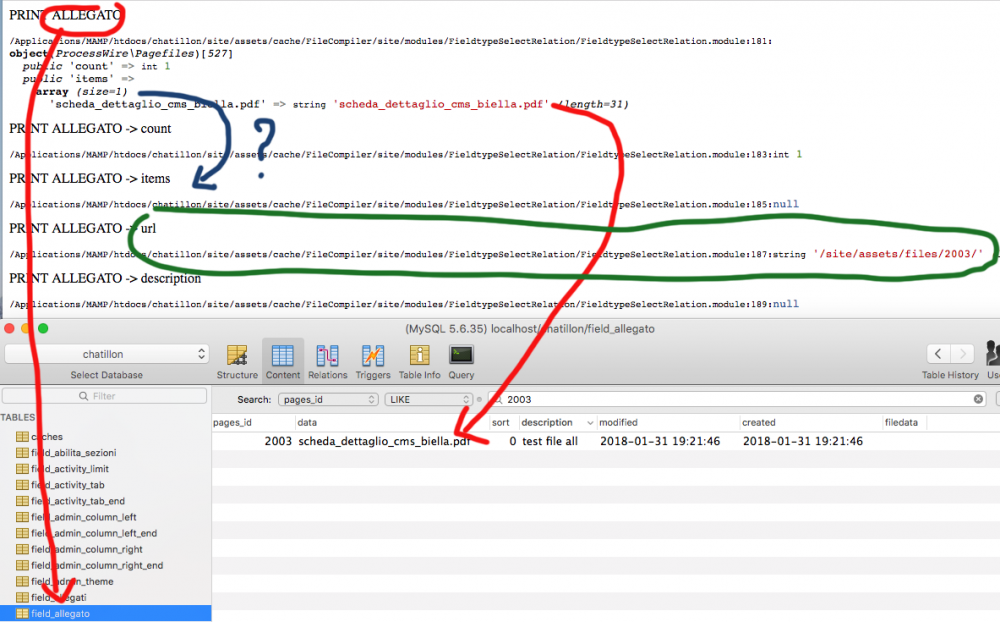Select the scheda_dettaglio_cms_biella.pdf data cell

pos(384,441)
